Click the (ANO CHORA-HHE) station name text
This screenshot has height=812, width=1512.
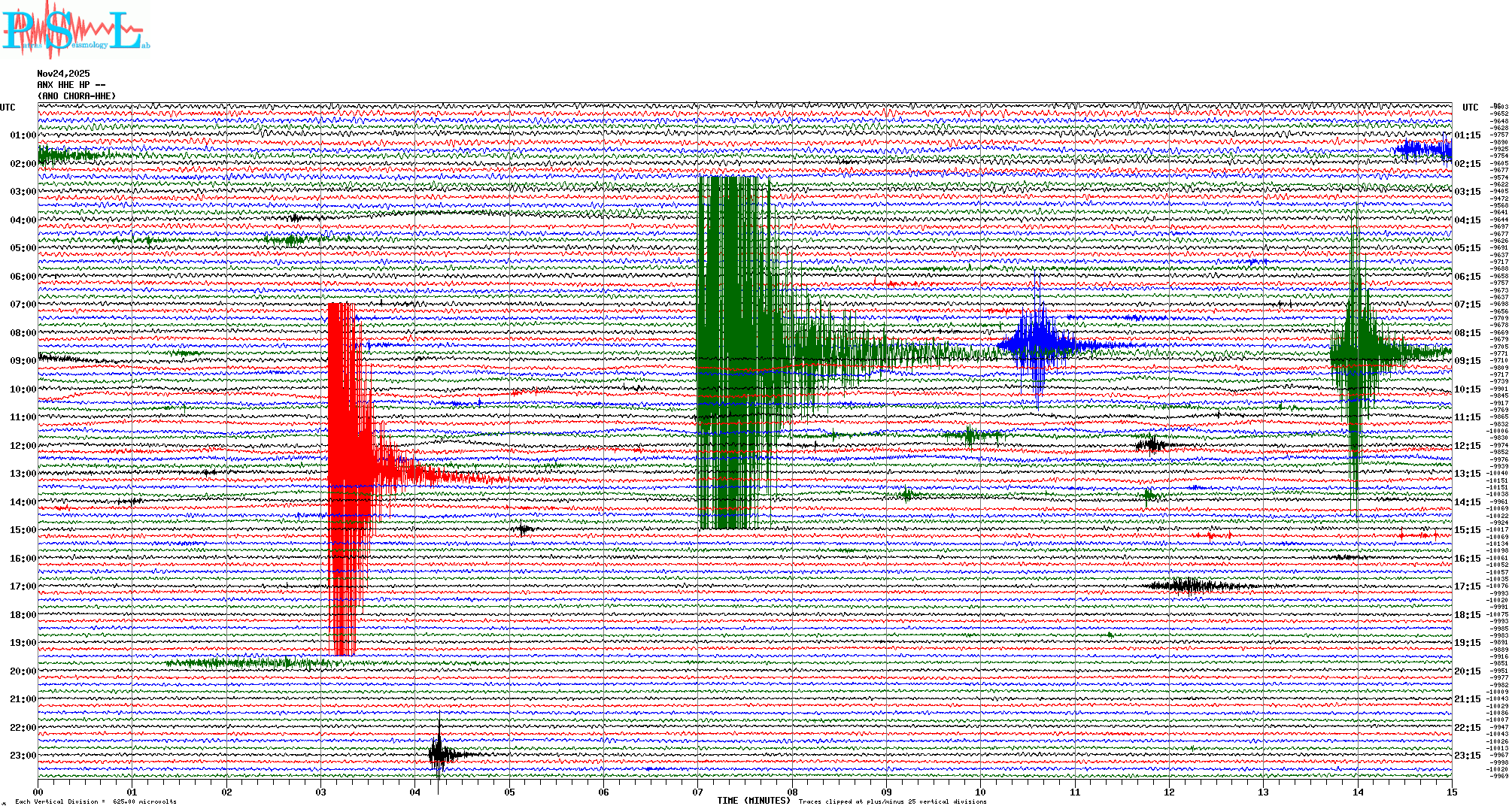click(x=77, y=96)
